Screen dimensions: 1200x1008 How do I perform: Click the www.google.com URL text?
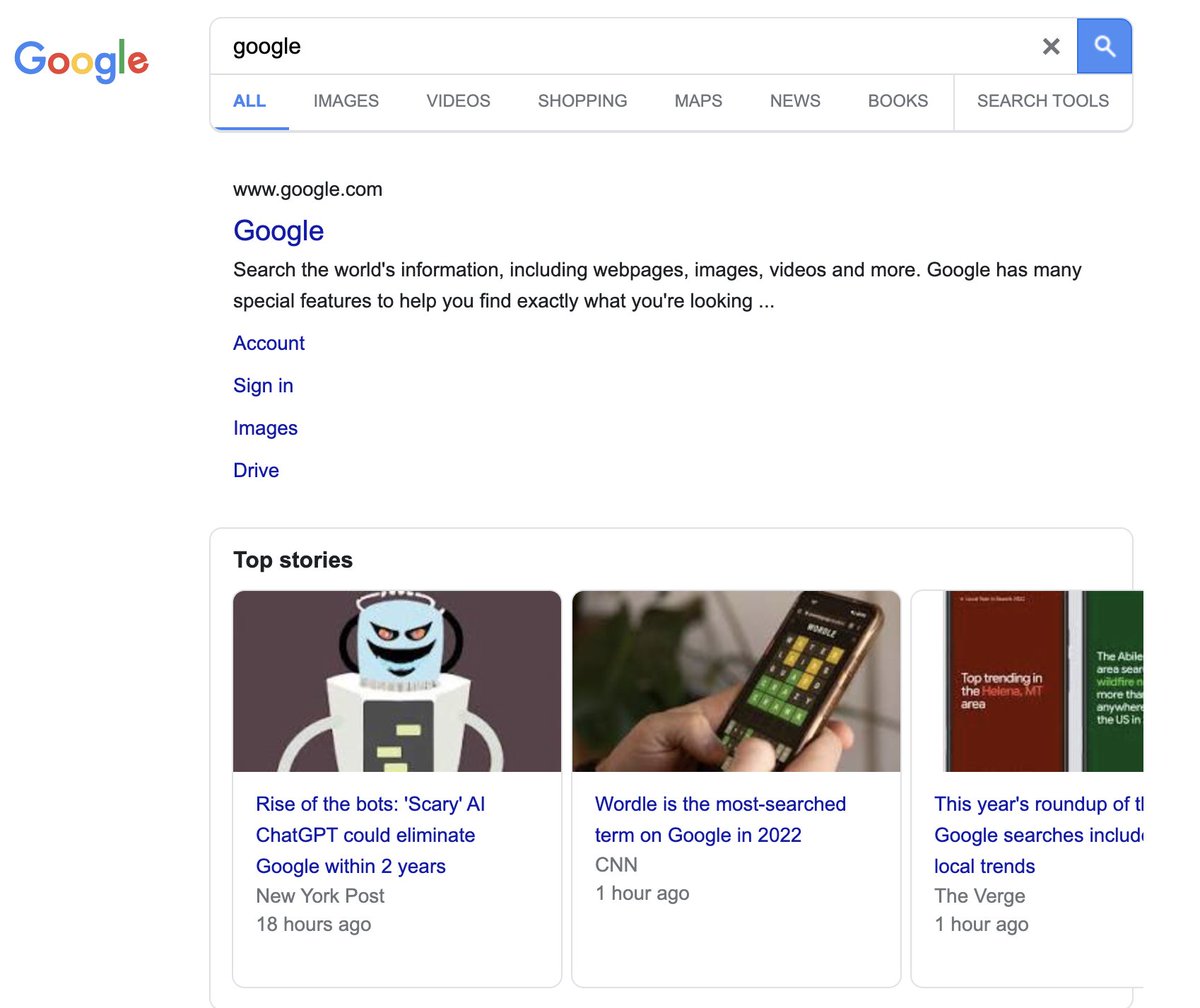308,190
